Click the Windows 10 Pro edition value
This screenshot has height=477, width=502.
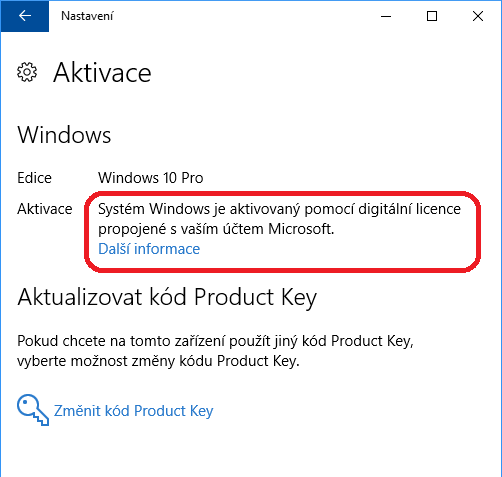click(151, 178)
